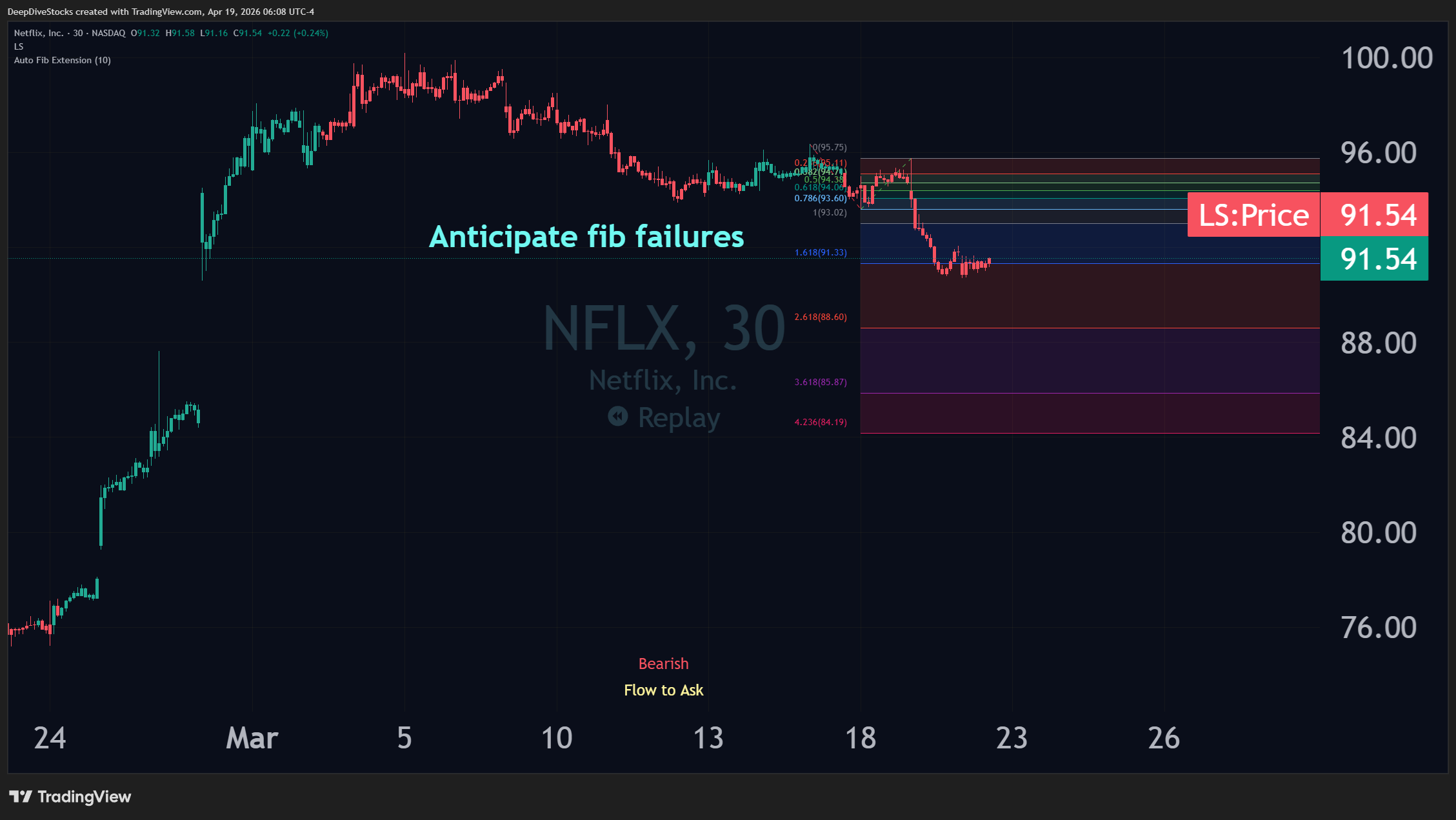This screenshot has height=820, width=1456.
Task: Click the 2.618(88.60) fib level label
Action: click(820, 317)
